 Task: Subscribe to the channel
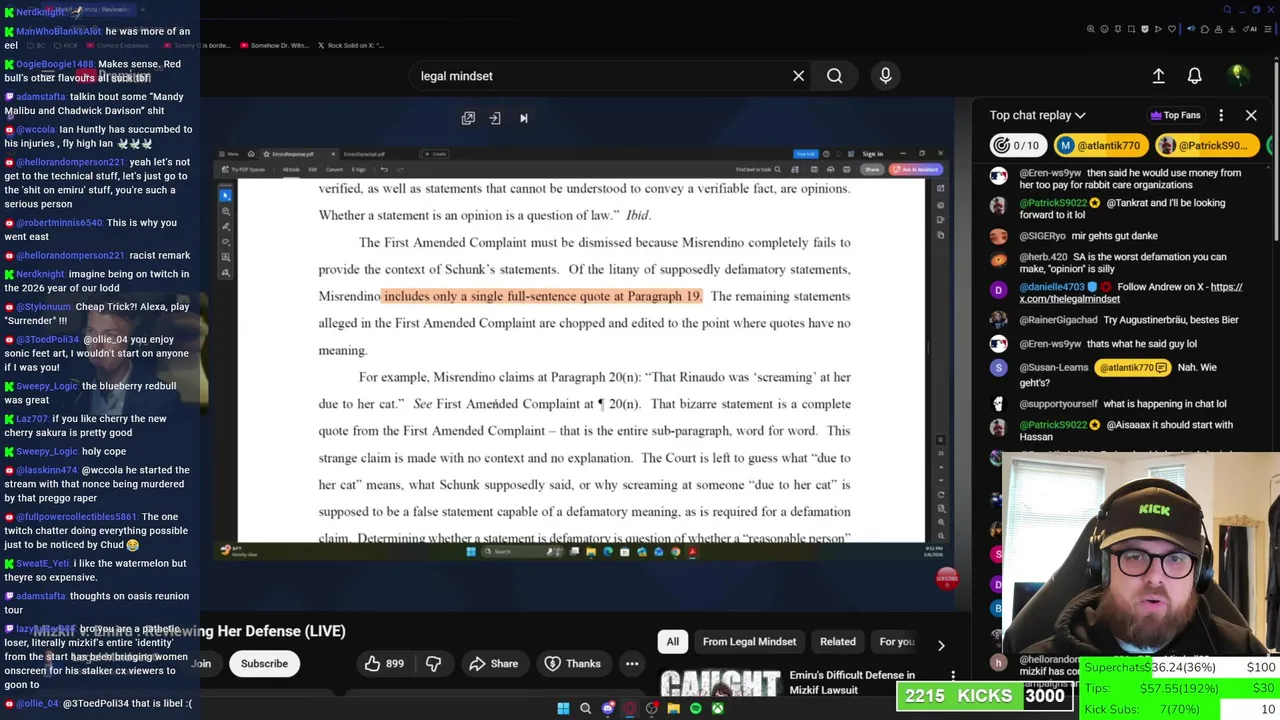pos(264,663)
